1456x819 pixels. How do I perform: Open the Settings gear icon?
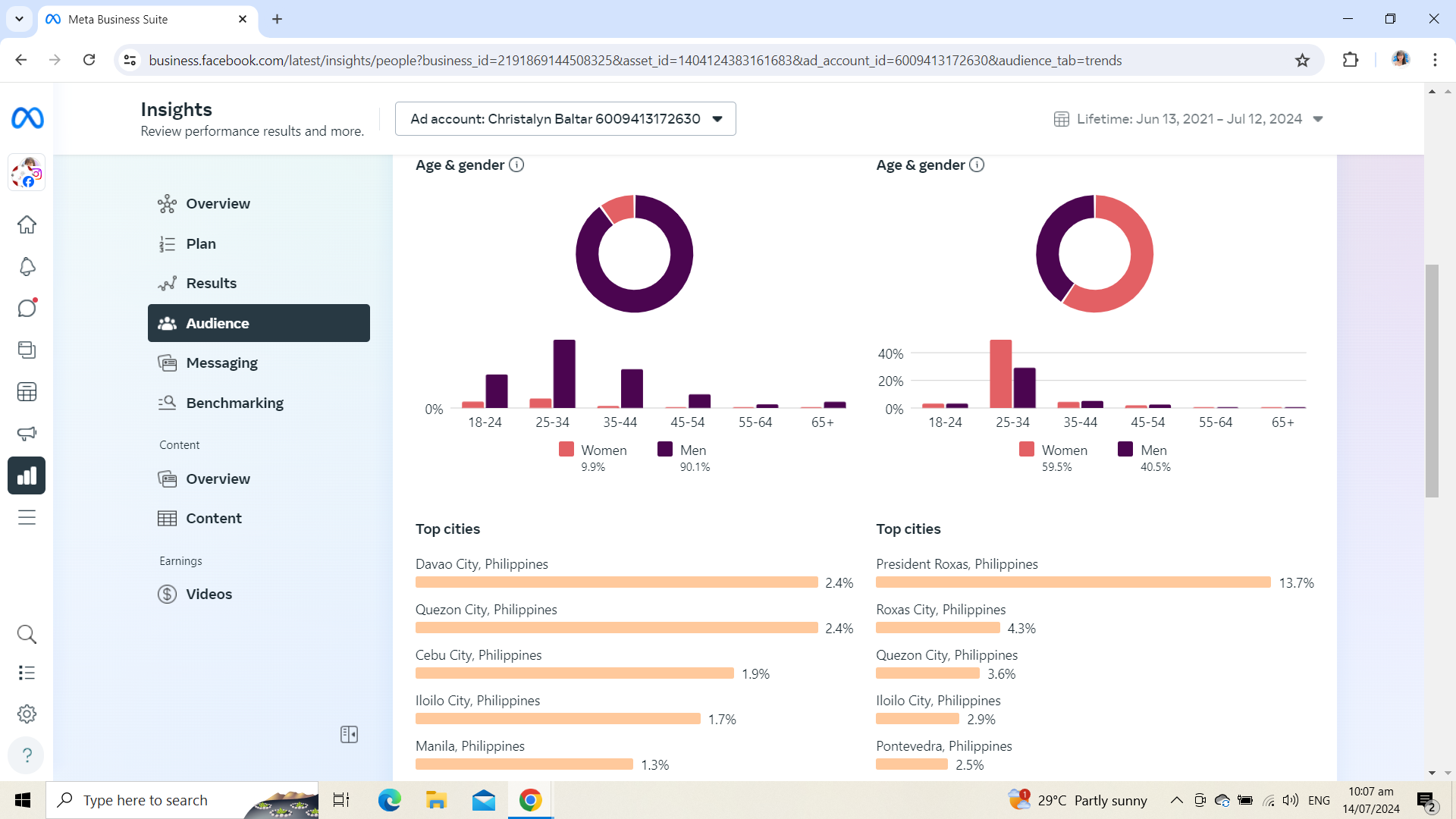(x=27, y=714)
